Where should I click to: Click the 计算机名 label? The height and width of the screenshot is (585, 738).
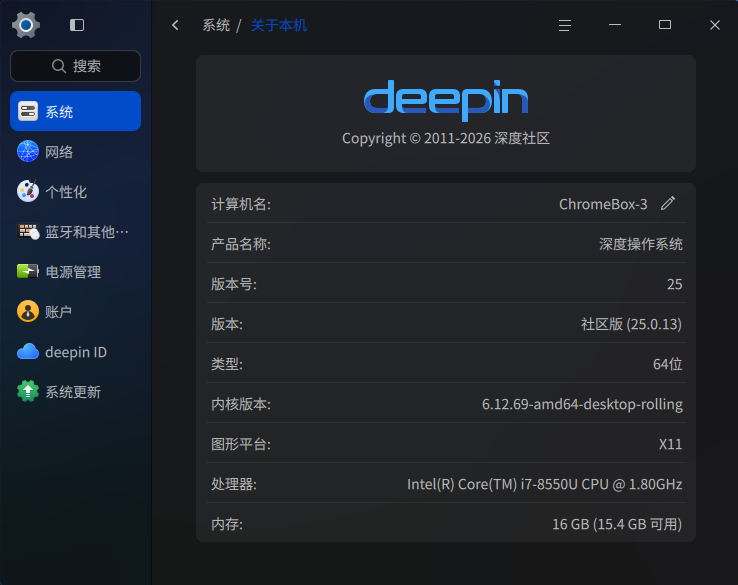point(241,204)
